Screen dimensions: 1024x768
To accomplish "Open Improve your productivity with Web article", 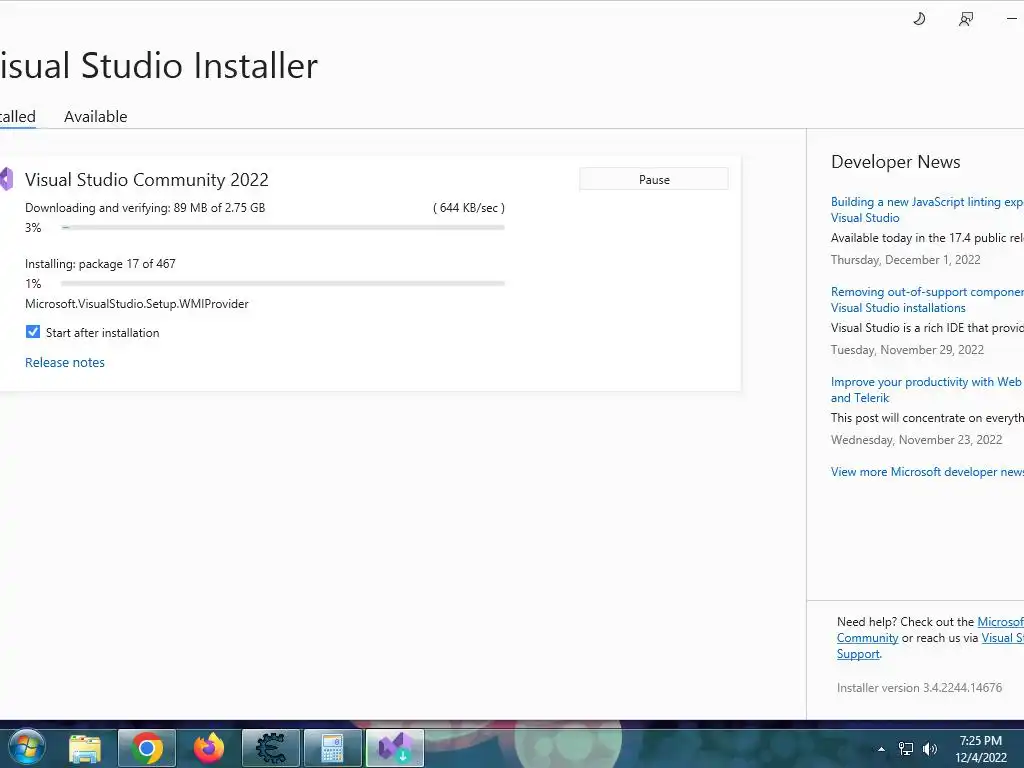I will click(x=927, y=390).
